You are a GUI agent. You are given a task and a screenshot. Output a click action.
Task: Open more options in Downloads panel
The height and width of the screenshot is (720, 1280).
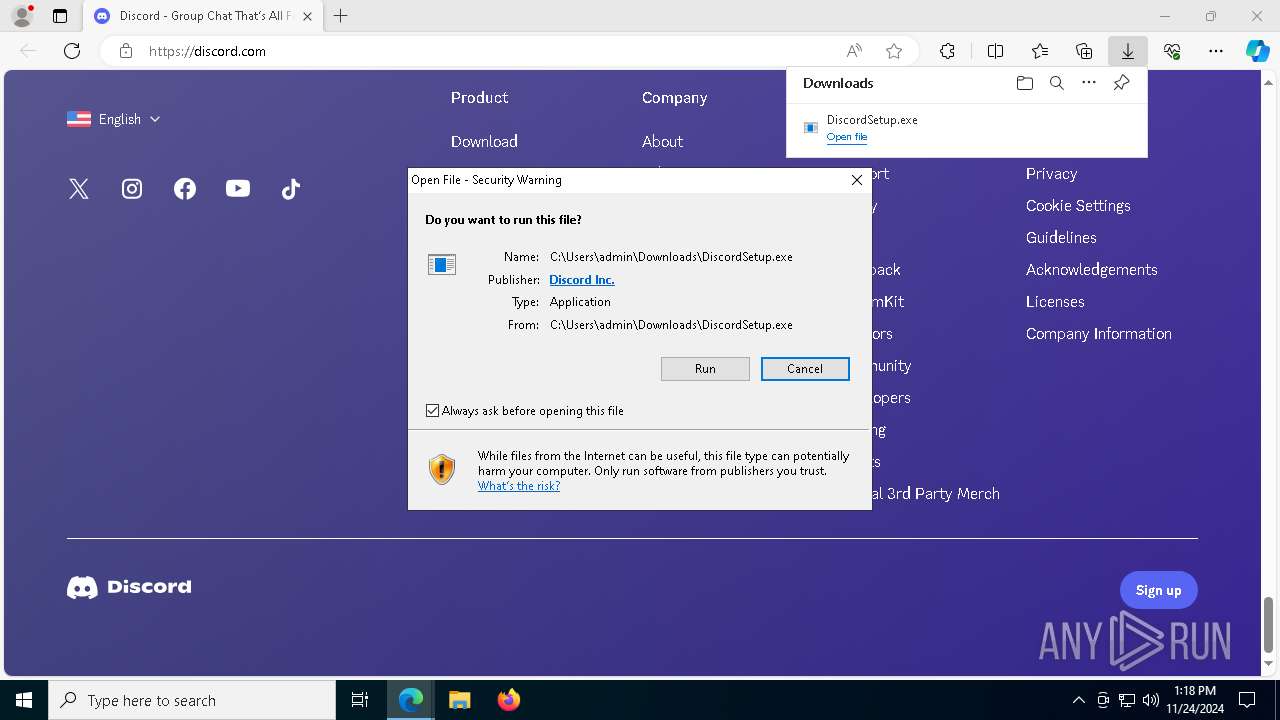coord(1089,83)
